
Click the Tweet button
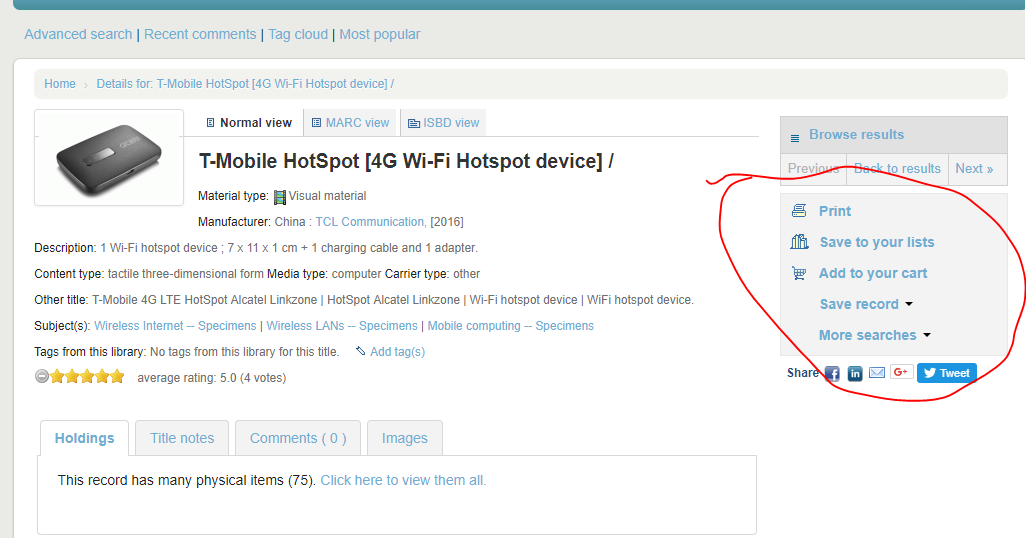946,373
